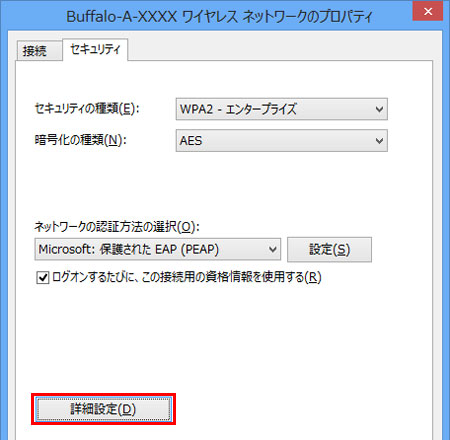Open 詳細設定(D) advanced settings

[x=103, y=409]
